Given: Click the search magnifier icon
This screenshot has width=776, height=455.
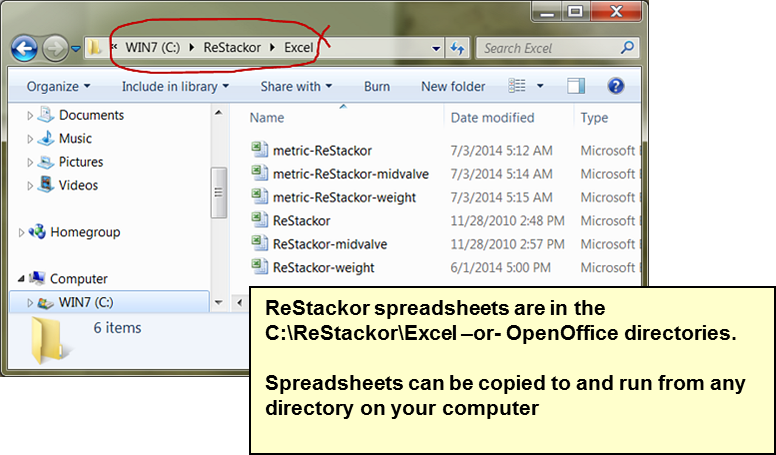Looking at the screenshot, I should pyautogui.click(x=627, y=48).
